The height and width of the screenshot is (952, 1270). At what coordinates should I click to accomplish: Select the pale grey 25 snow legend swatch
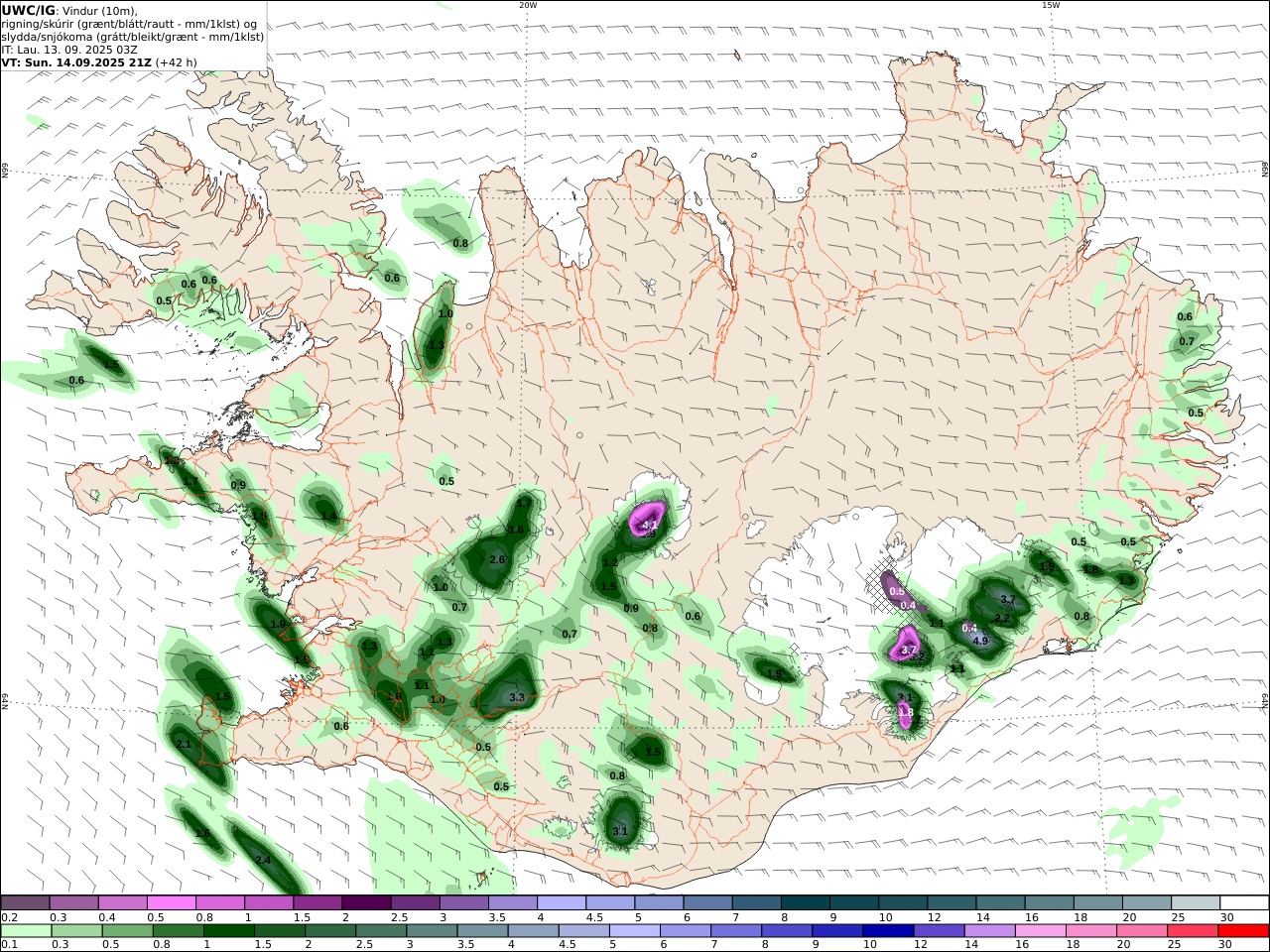1195,902
